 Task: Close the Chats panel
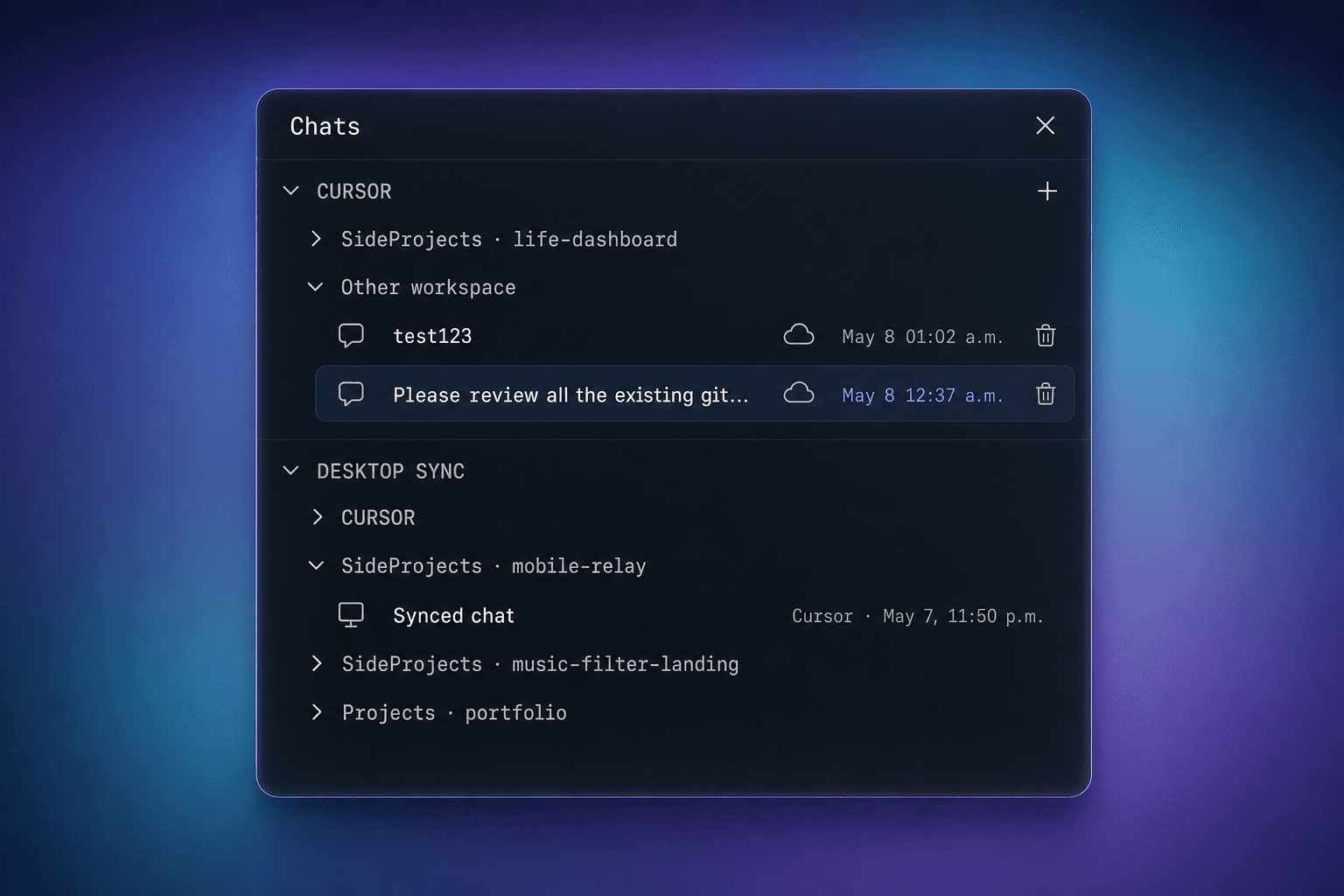[1045, 125]
